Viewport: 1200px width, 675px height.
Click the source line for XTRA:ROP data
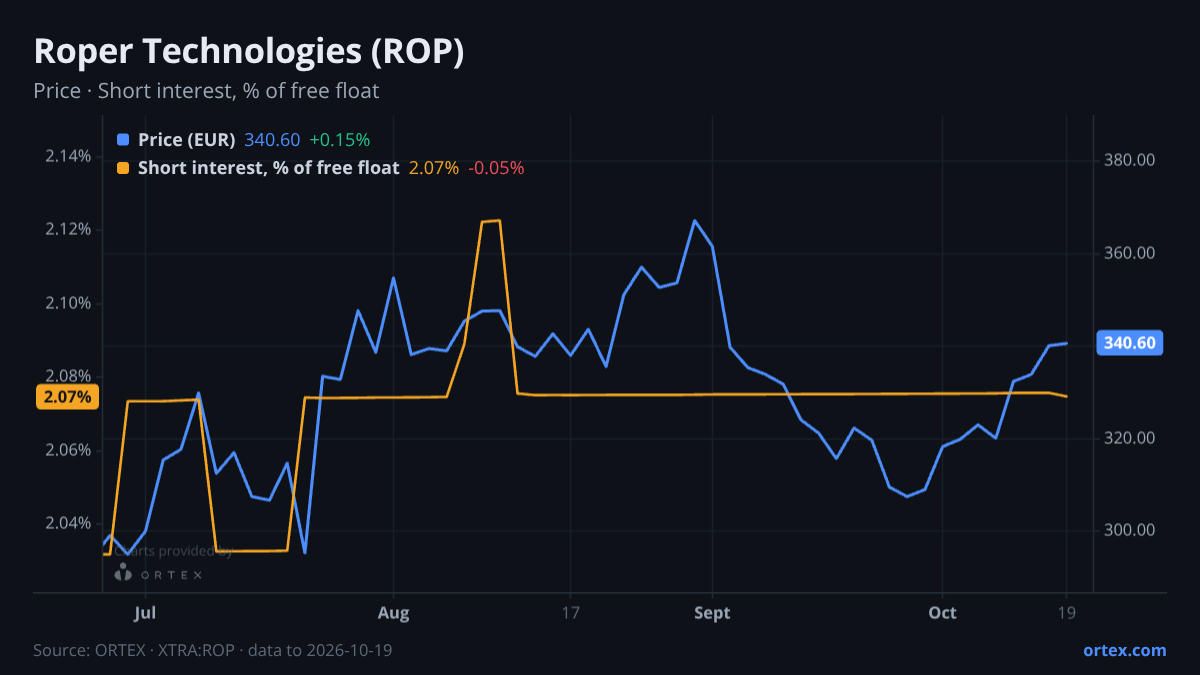coord(212,650)
